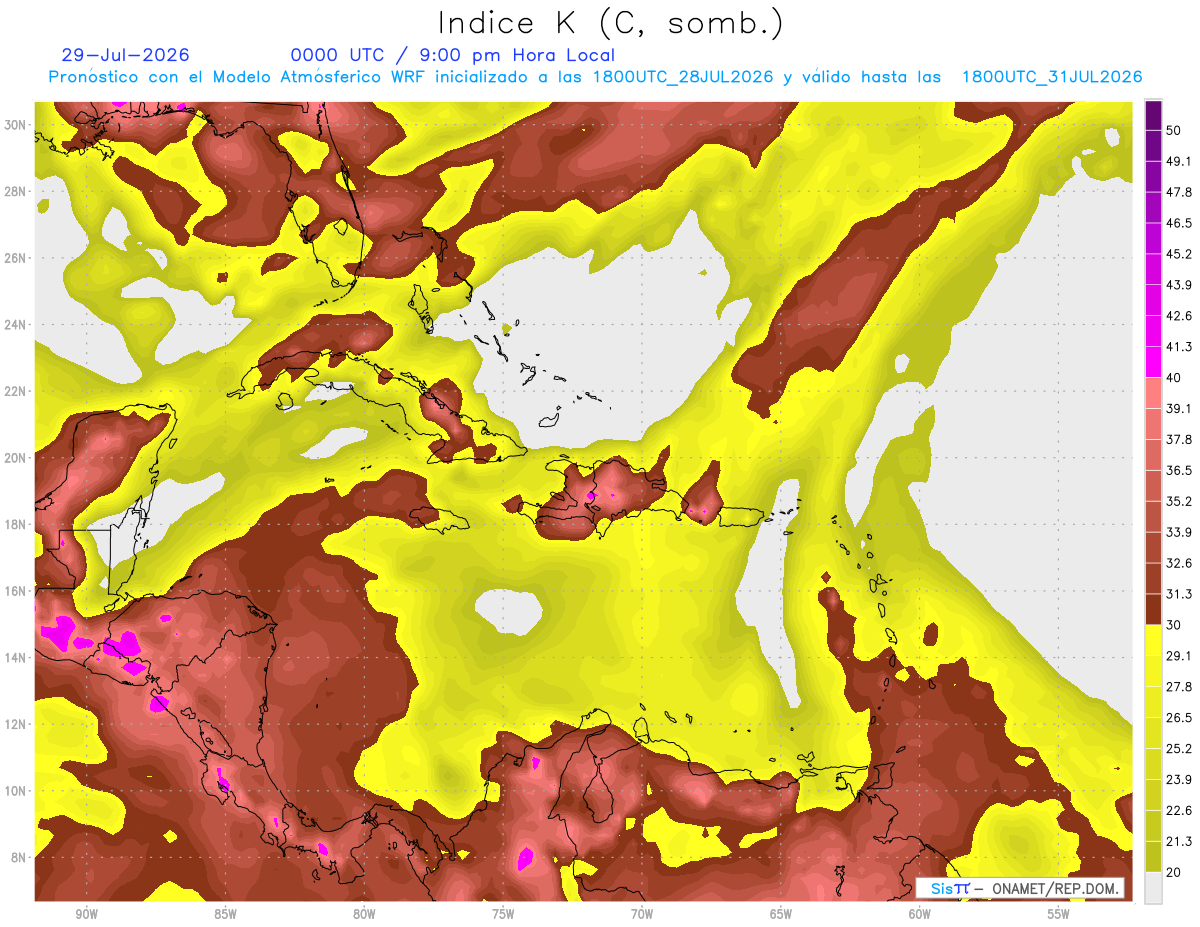Click the colorbar value 31.3

pyautogui.click(x=1179, y=594)
